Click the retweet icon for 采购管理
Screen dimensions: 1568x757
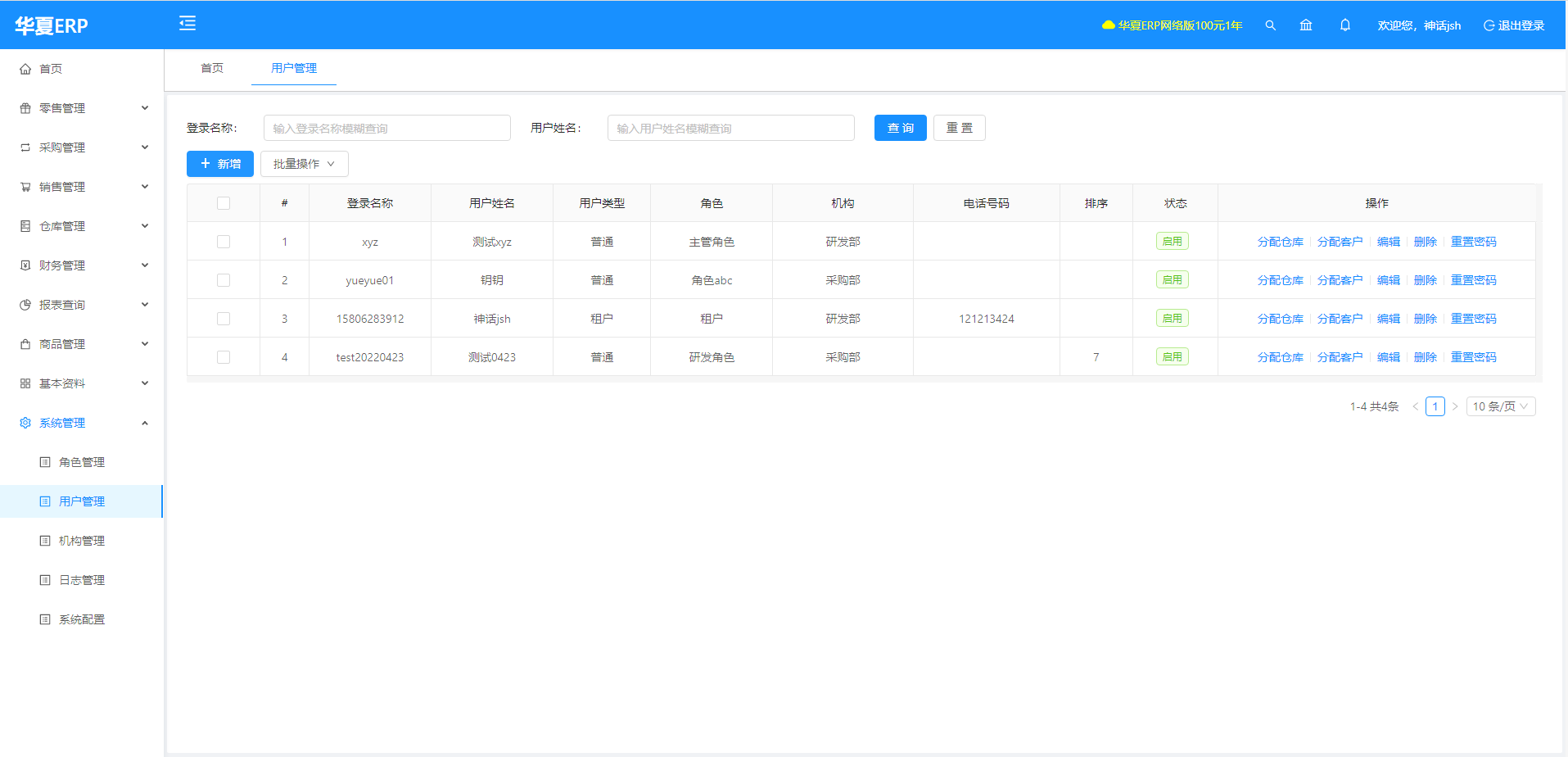25,147
